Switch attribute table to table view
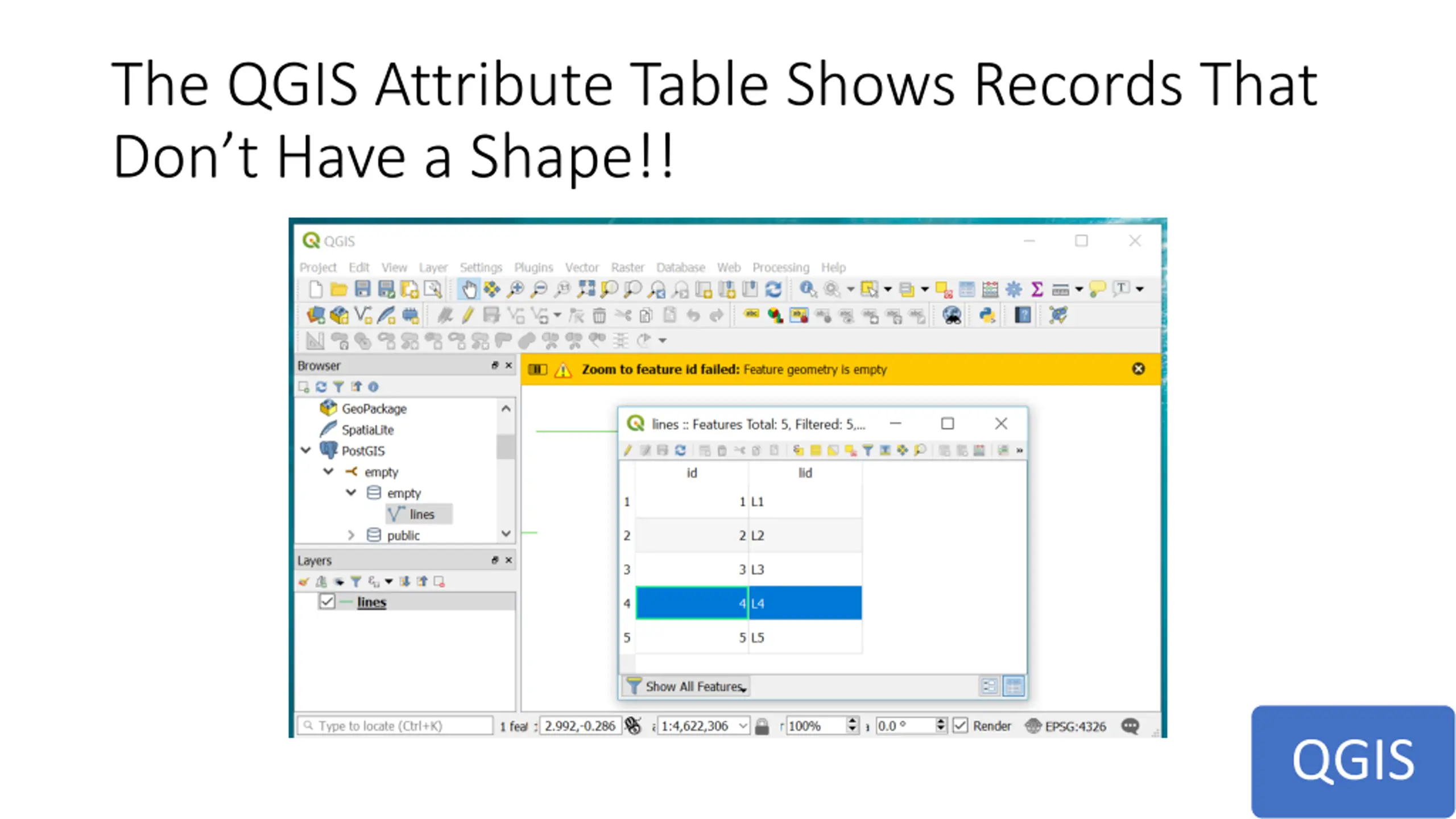 tap(1014, 686)
